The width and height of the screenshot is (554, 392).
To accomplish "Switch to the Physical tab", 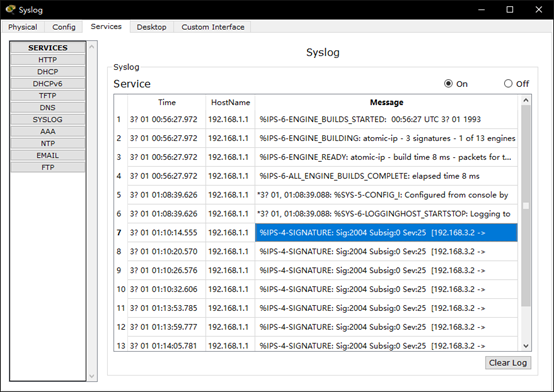I will coord(23,27).
